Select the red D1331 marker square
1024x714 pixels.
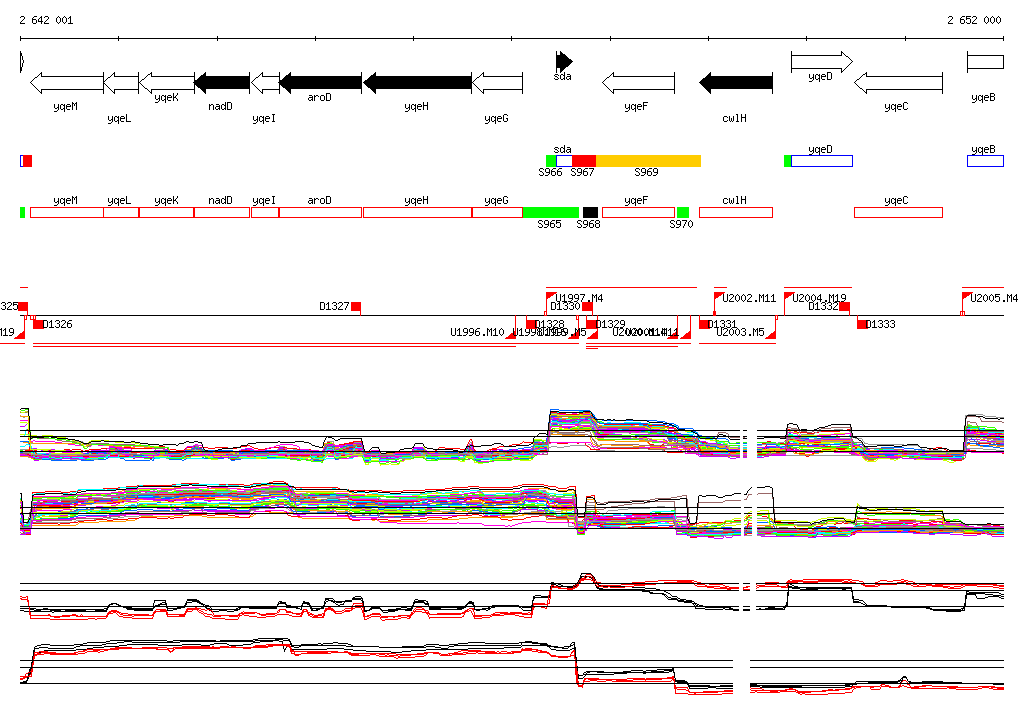coord(704,324)
